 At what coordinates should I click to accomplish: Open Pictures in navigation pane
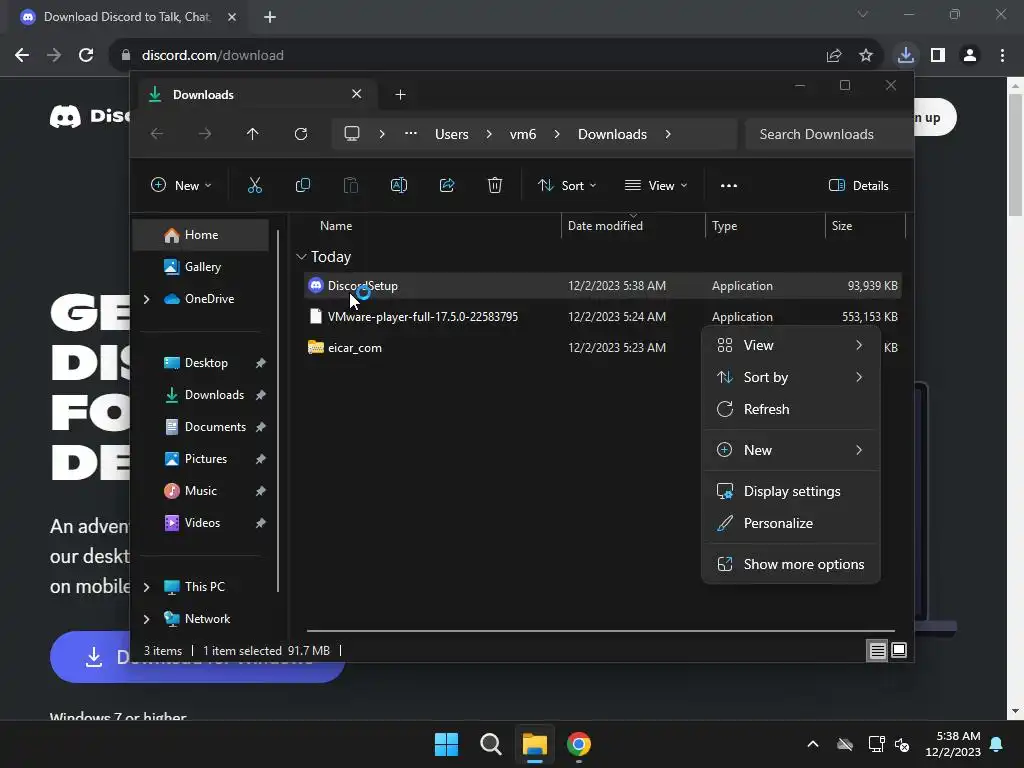click(x=200, y=459)
